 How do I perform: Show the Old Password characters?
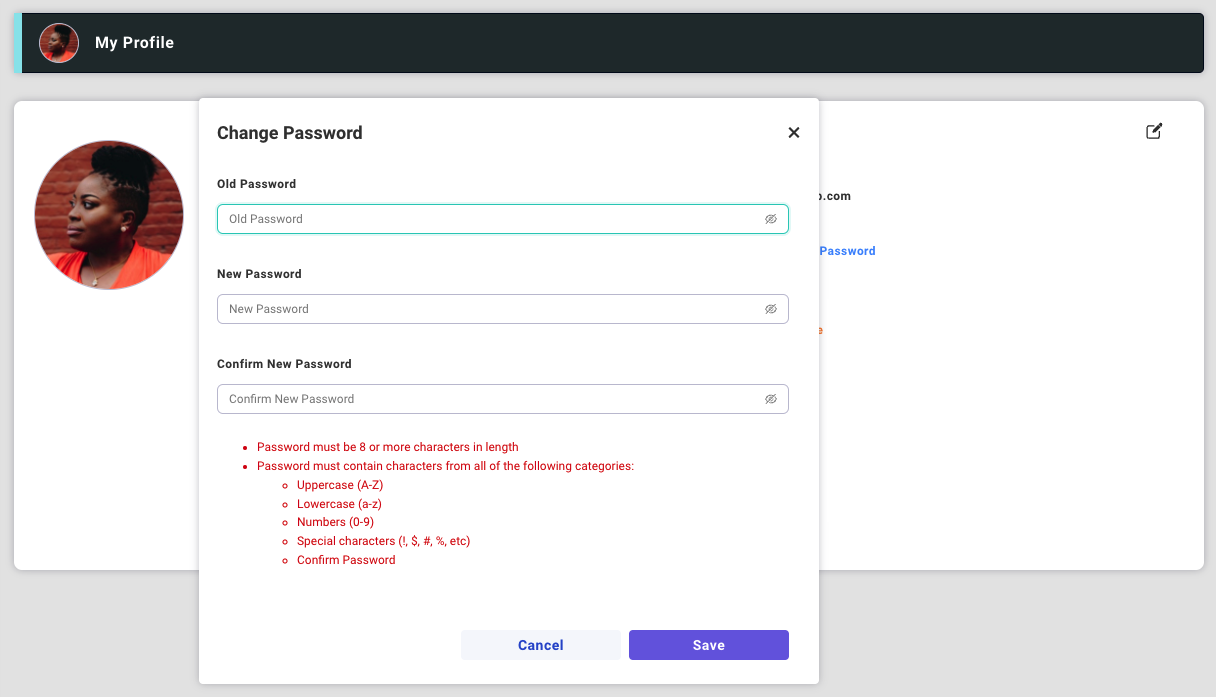(x=771, y=219)
